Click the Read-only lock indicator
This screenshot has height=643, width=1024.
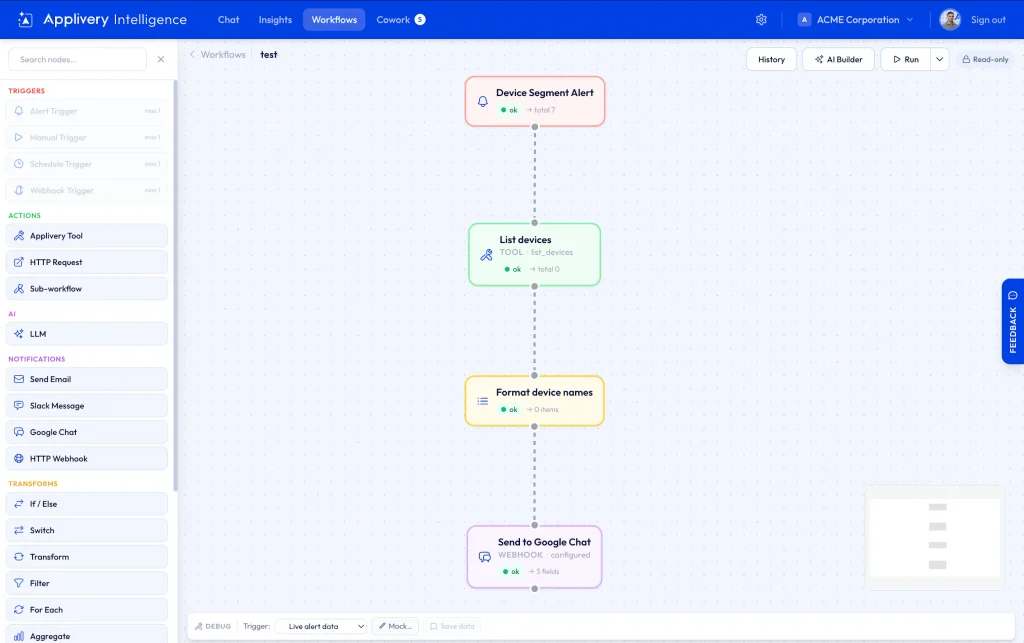tap(985, 59)
